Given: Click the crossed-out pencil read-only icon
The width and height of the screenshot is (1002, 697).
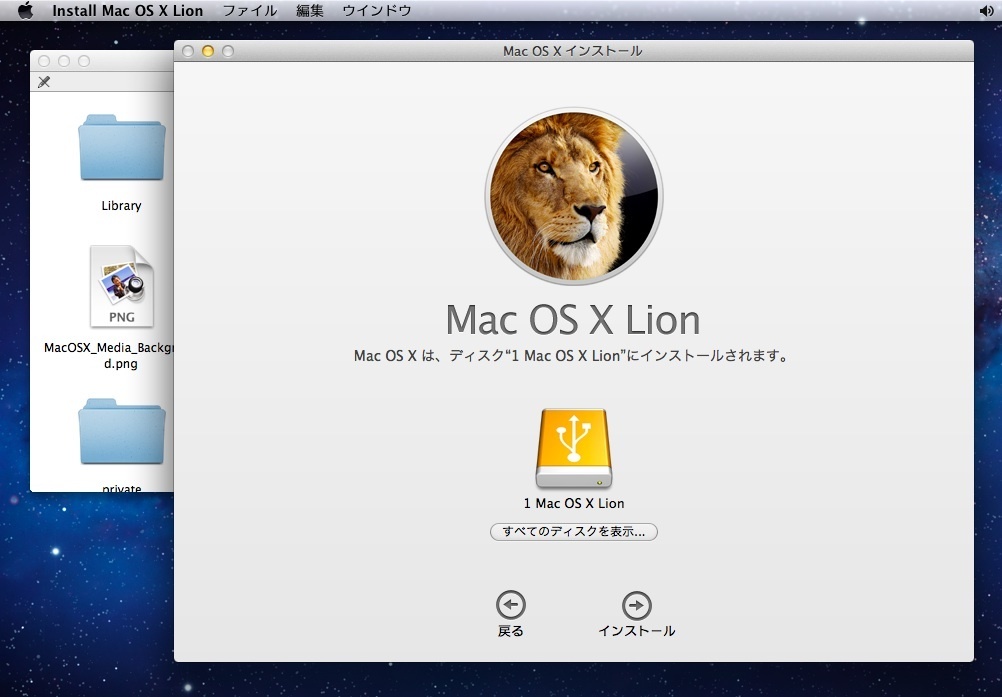Looking at the screenshot, I should point(44,82).
